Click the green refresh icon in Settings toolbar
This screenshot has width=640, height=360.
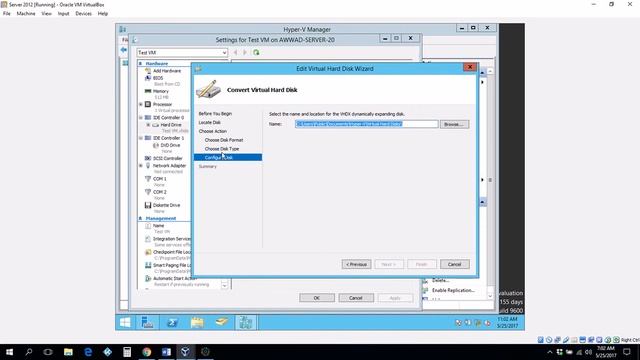(256, 53)
